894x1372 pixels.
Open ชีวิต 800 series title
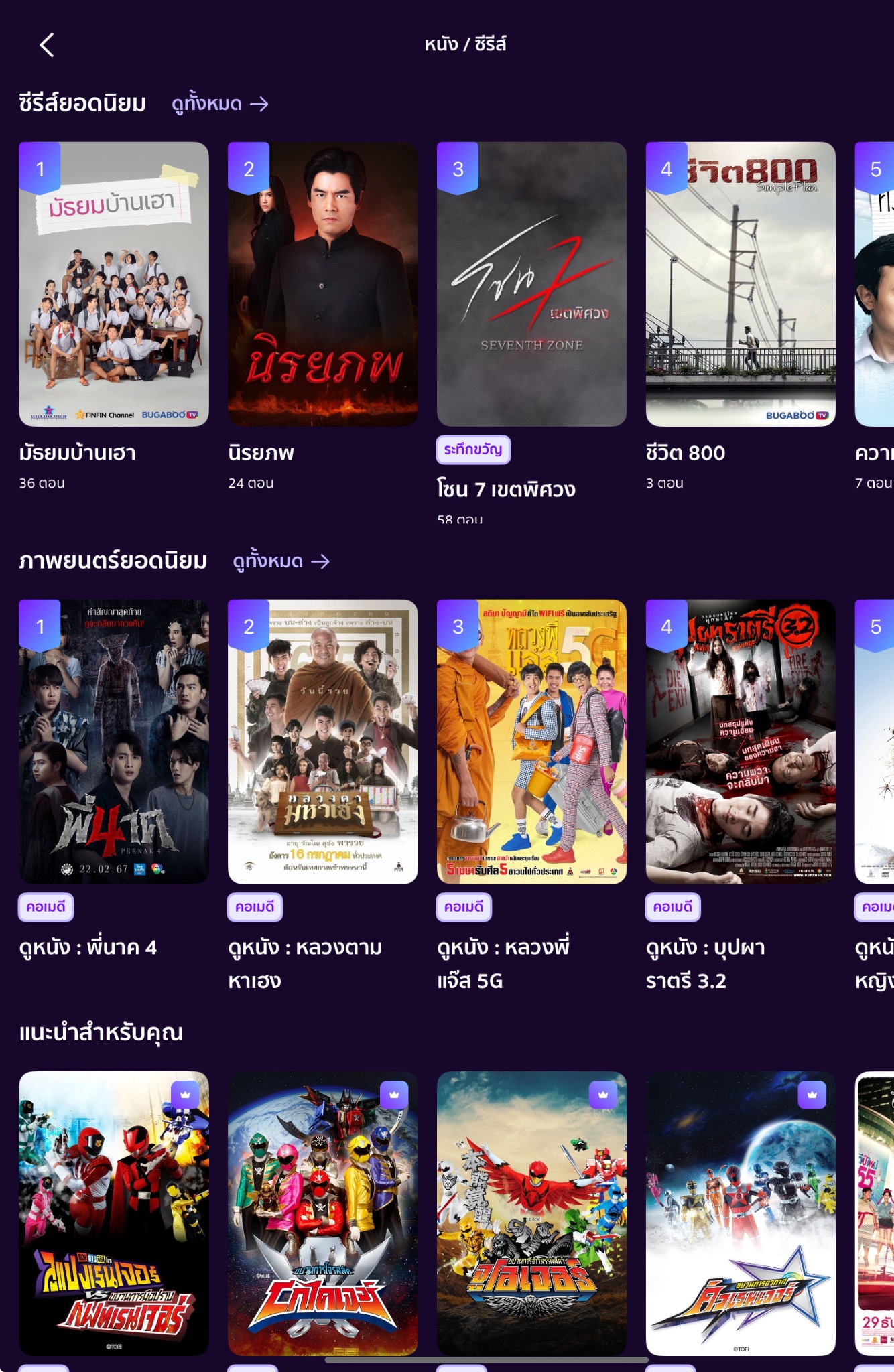pyautogui.click(x=686, y=453)
